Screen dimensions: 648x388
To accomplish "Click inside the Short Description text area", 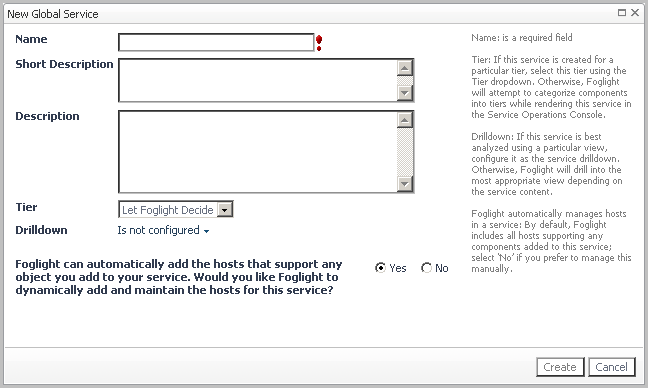I will tap(257, 80).
